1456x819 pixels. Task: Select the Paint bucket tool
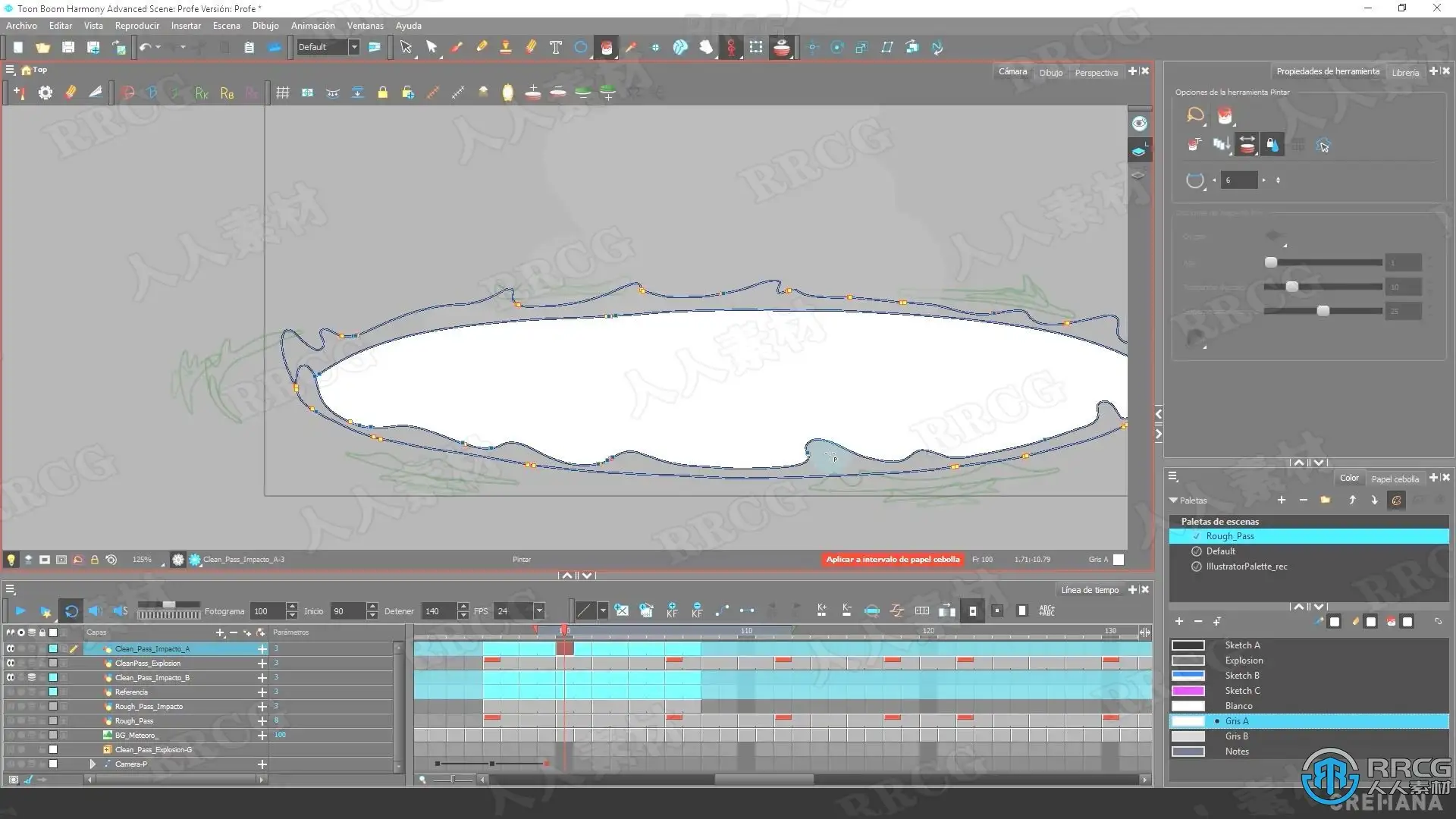click(x=606, y=47)
